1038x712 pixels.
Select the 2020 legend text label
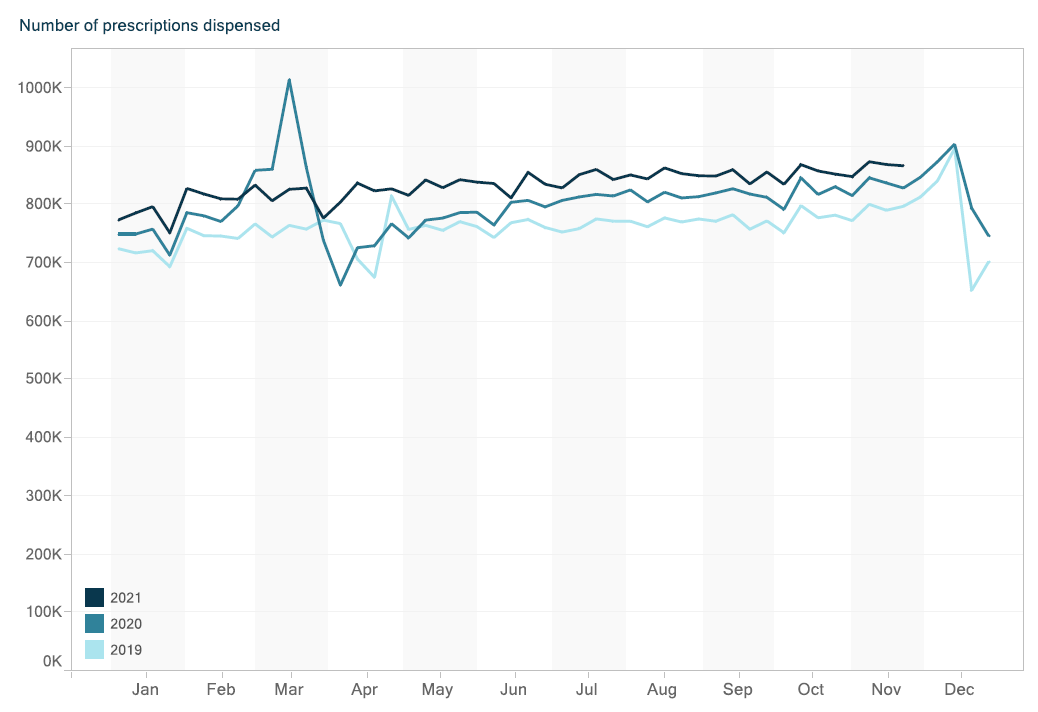click(x=127, y=624)
